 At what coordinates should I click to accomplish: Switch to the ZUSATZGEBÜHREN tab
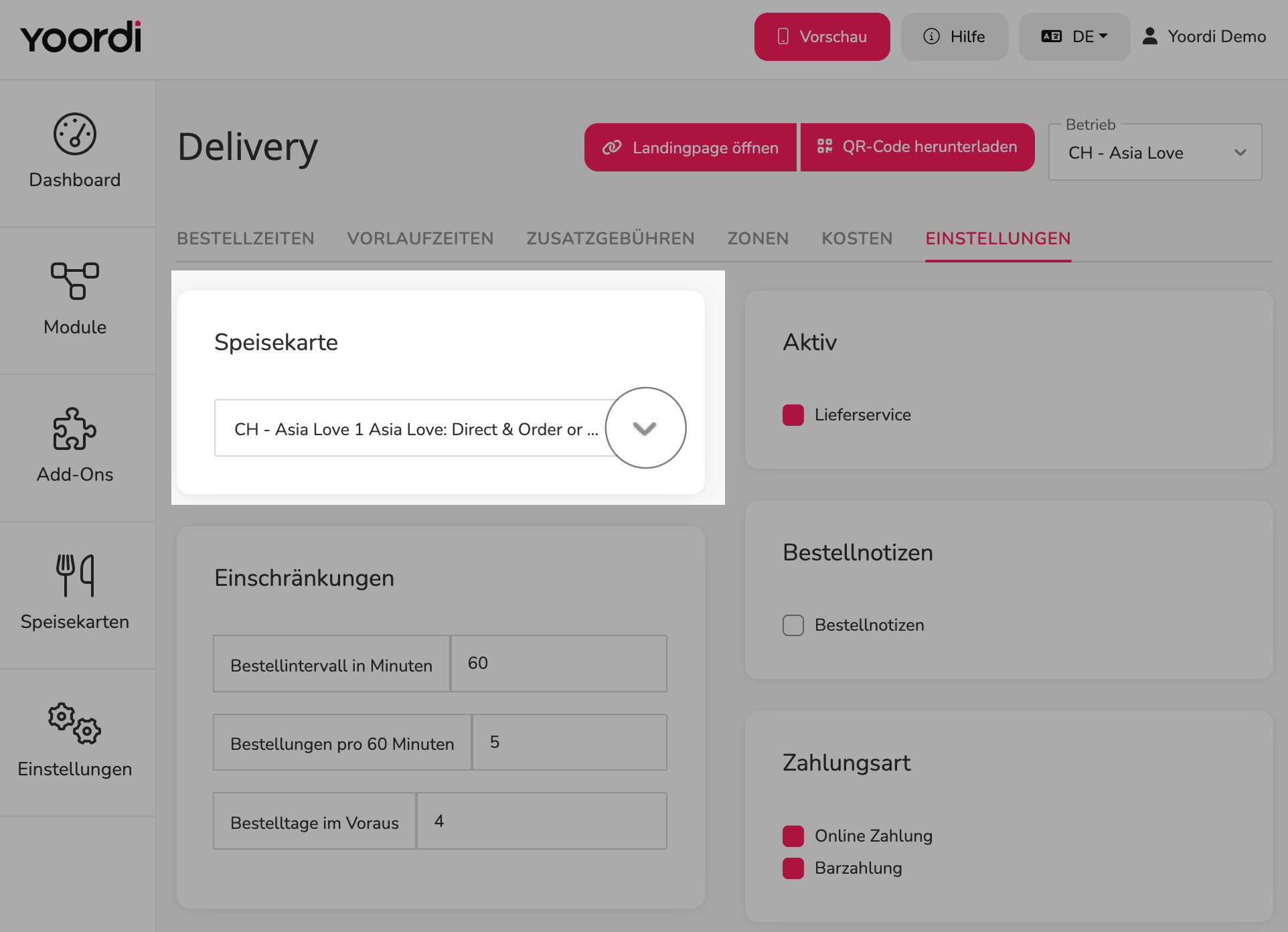click(x=611, y=238)
